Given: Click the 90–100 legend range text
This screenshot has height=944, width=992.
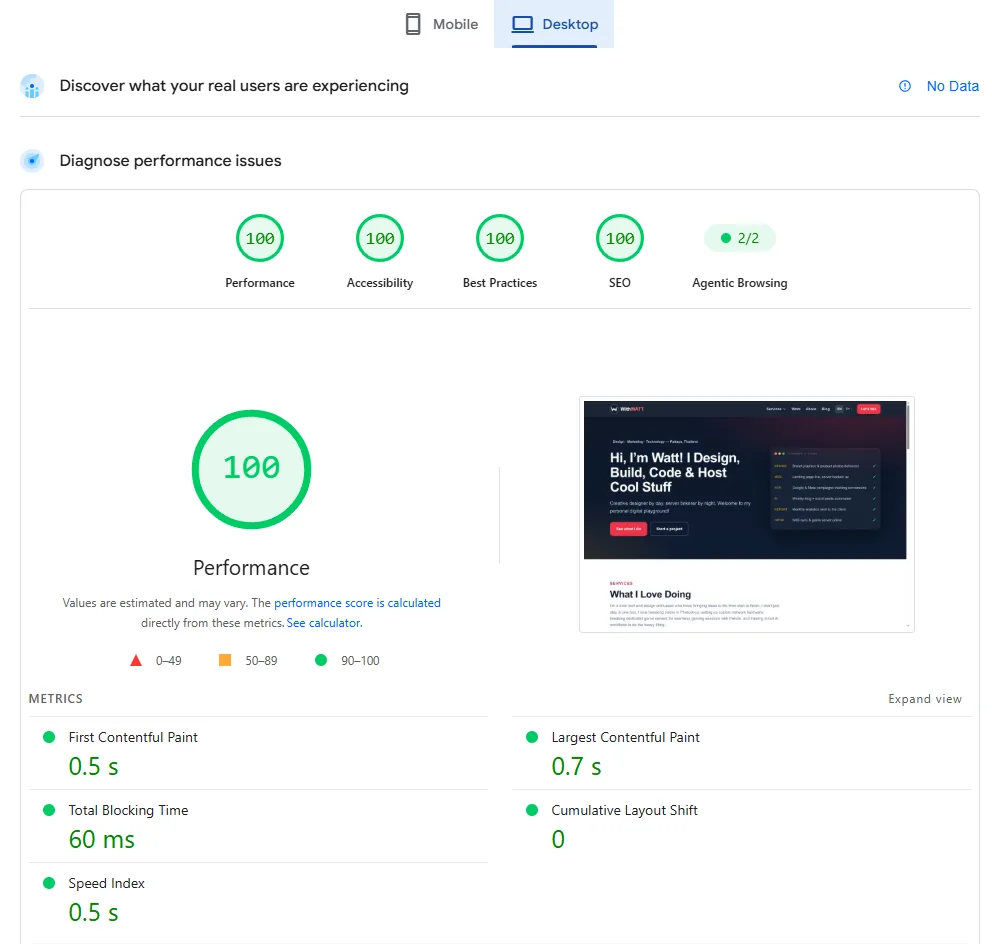Looking at the screenshot, I should [360, 661].
